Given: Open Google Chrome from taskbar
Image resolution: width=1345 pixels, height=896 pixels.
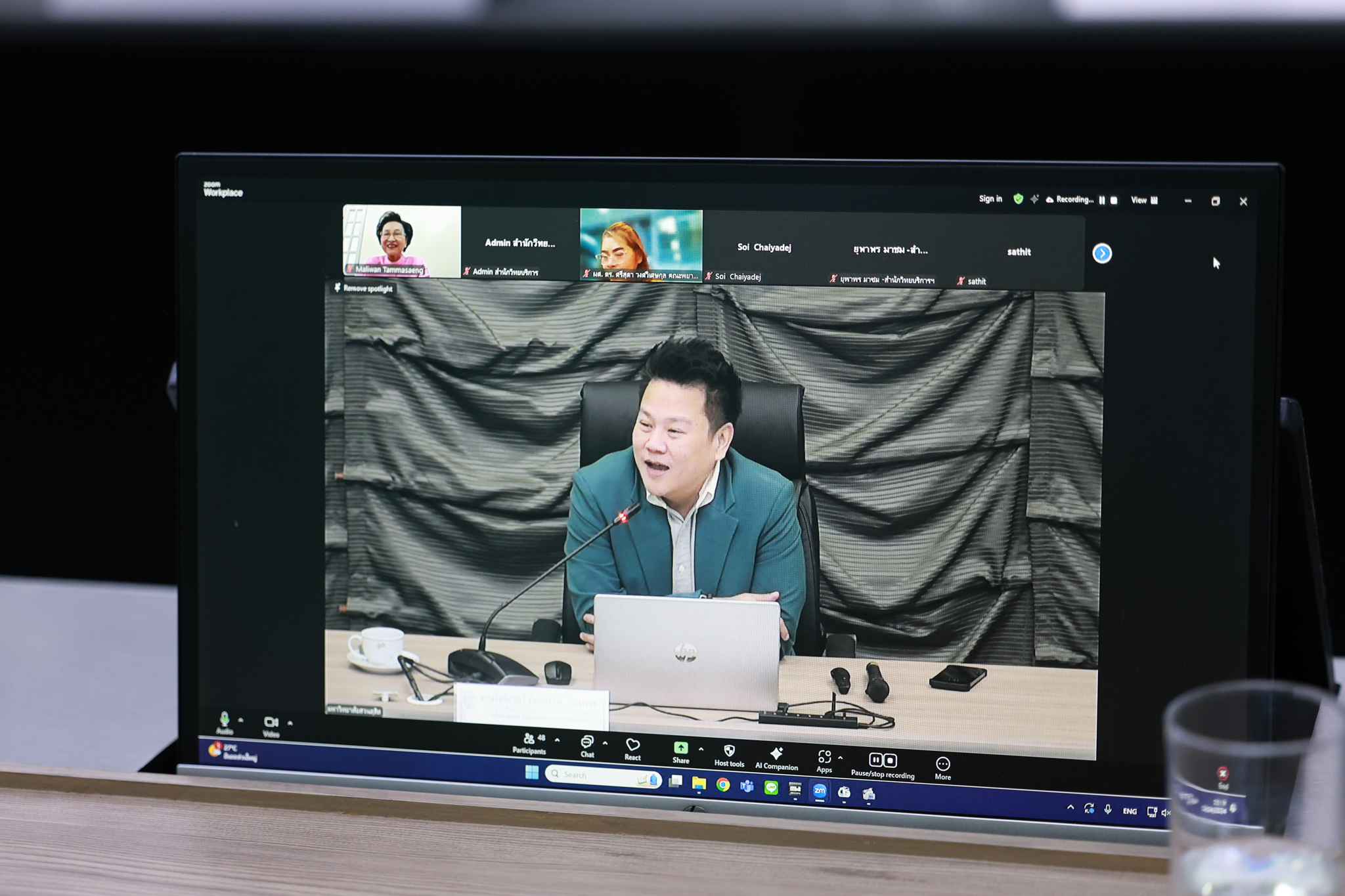Looking at the screenshot, I should point(723,784).
